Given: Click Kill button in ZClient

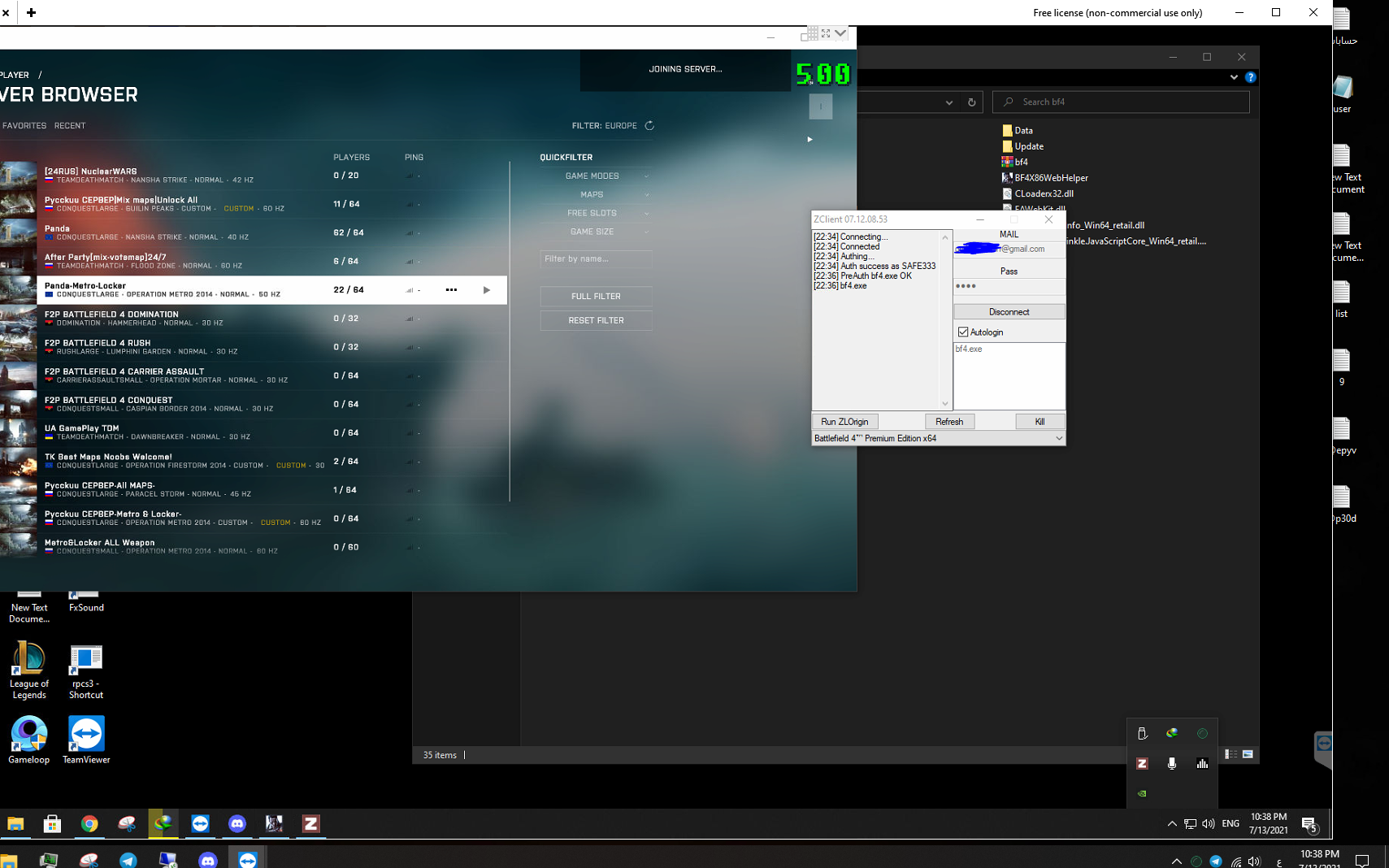Looking at the screenshot, I should click(x=1040, y=422).
